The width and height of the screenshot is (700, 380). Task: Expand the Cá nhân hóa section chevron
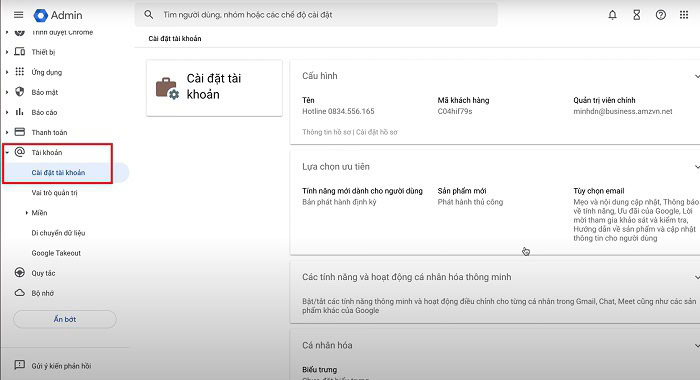[x=696, y=346]
